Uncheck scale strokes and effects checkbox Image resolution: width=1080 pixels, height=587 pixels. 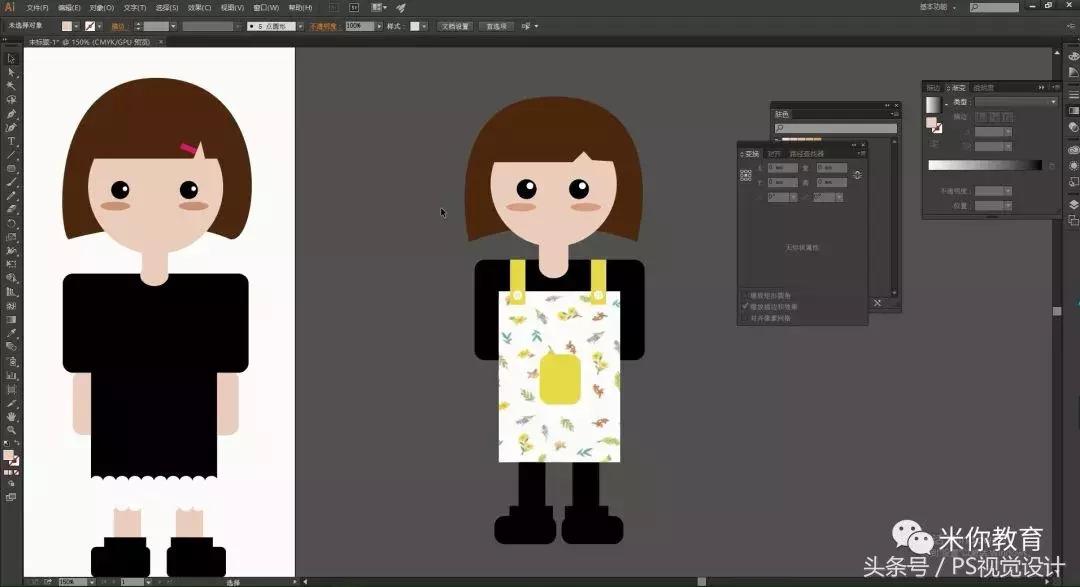click(745, 307)
